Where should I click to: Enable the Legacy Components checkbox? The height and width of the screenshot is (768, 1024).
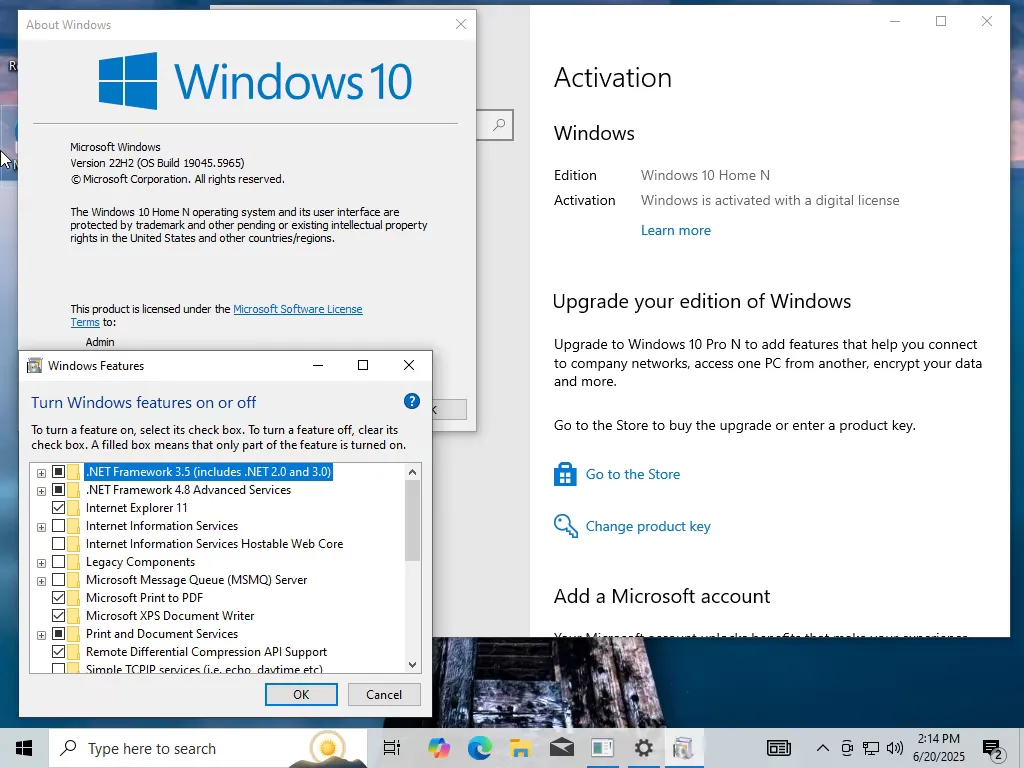[58, 562]
